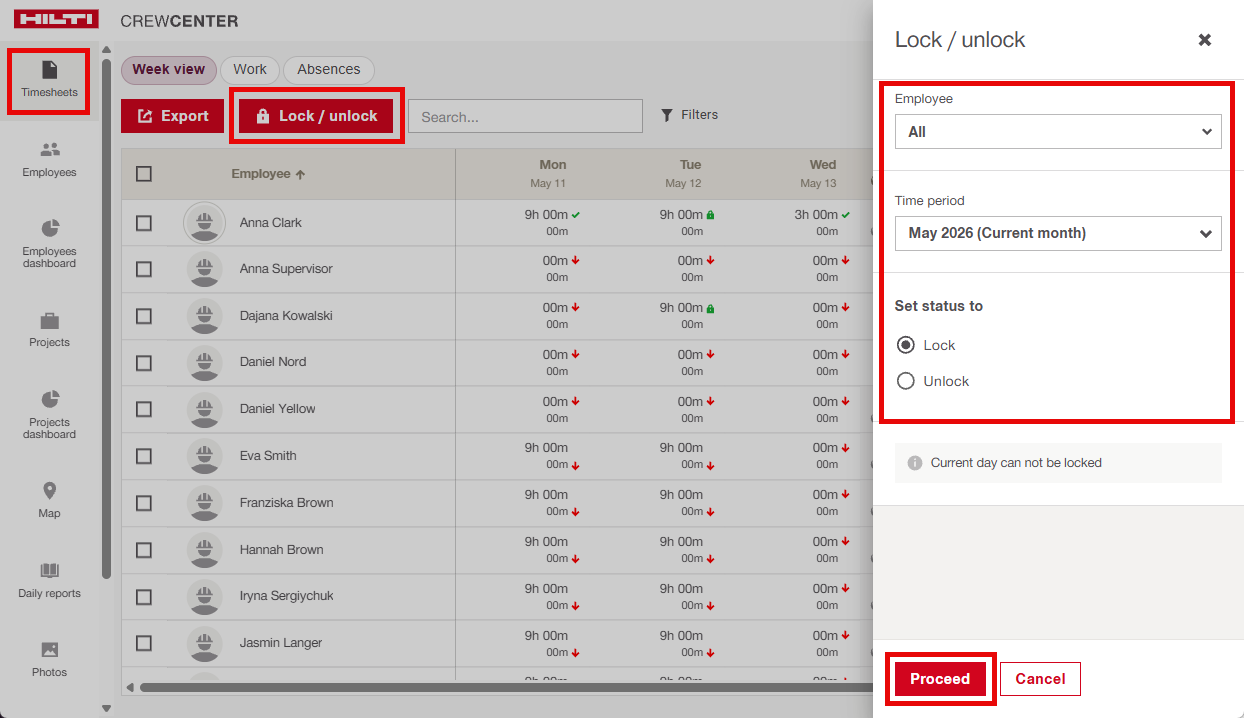
Task: Click Hannah Brown's avatar icon
Action: (x=205, y=550)
